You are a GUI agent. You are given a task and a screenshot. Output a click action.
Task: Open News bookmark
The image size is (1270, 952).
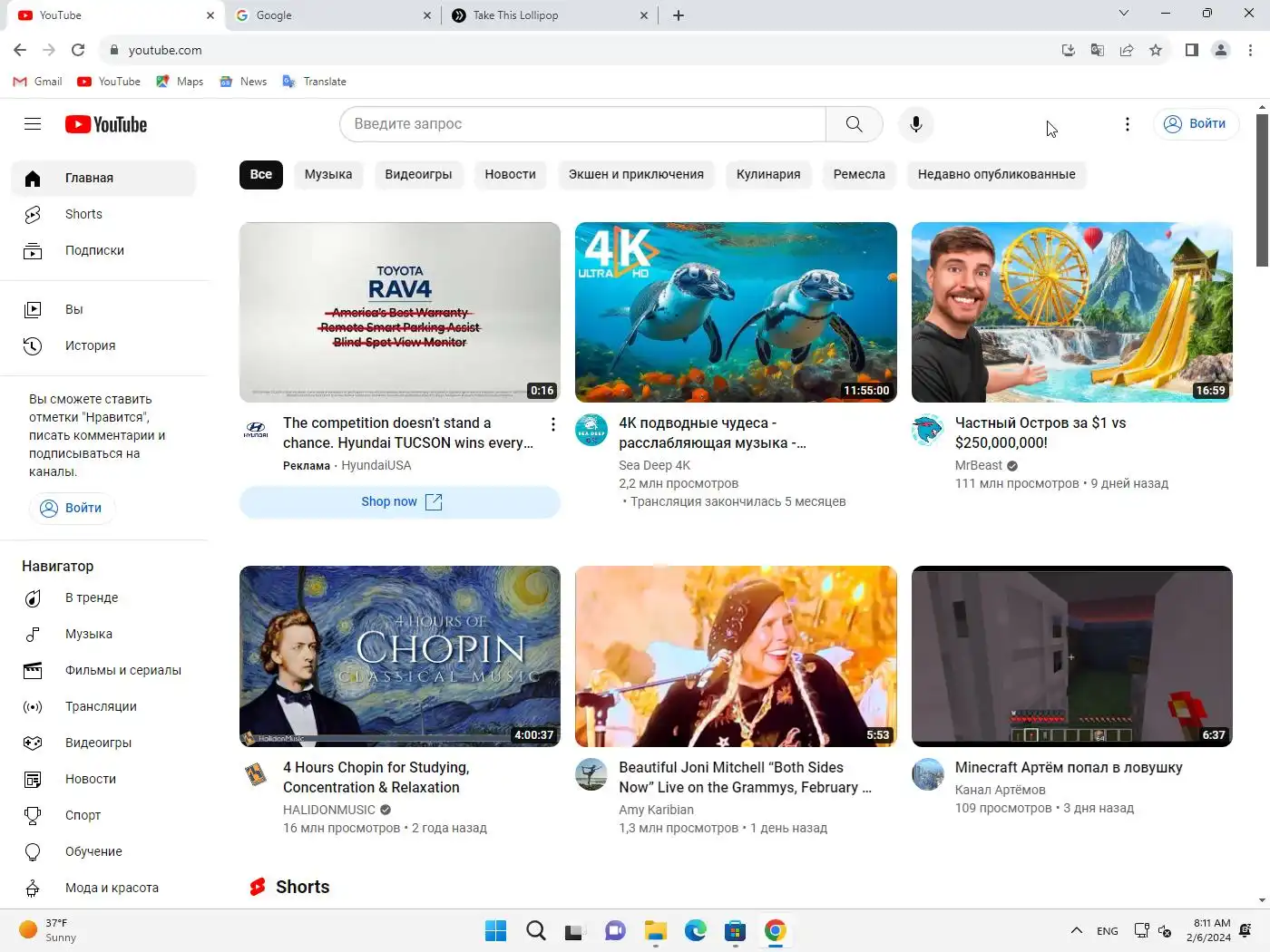243,82
